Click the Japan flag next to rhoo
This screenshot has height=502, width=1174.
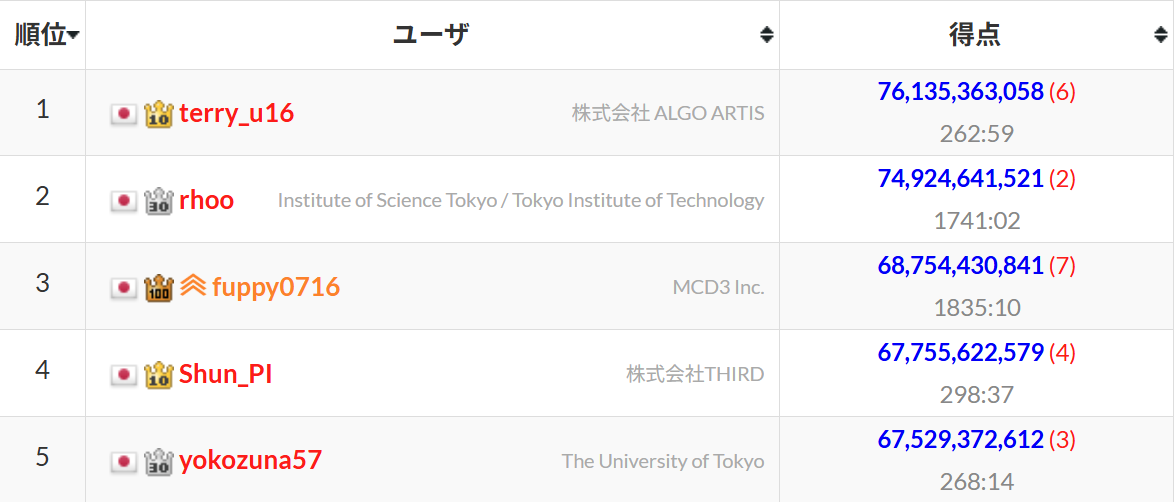[124, 201]
